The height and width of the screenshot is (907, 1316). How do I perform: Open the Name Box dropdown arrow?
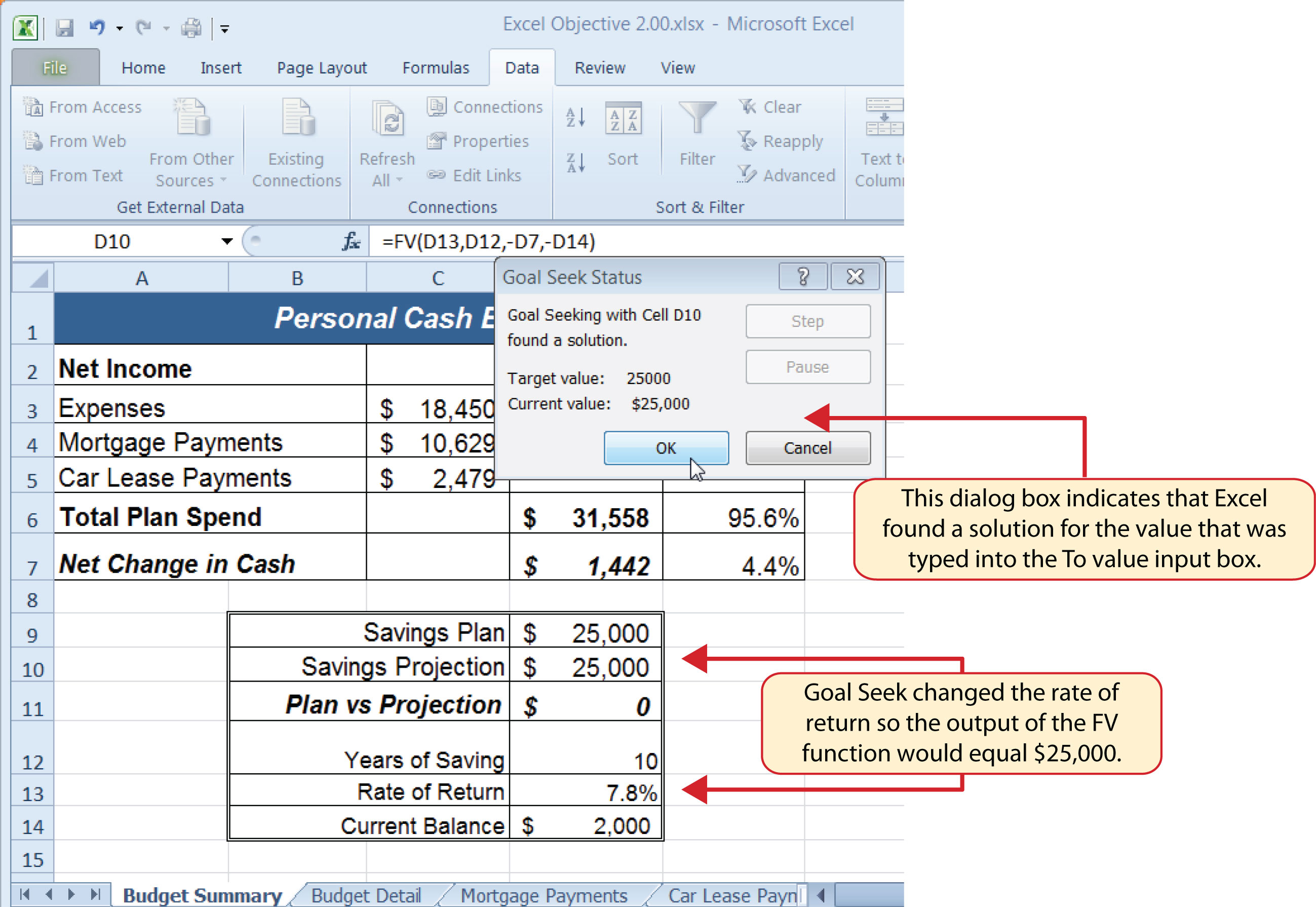pos(227,242)
